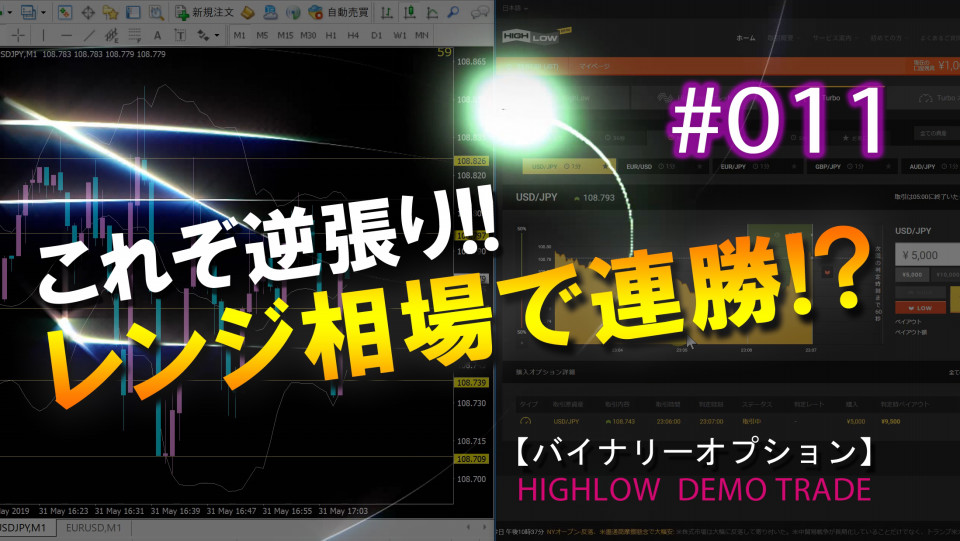Open the profiles dropdown arrow
960x541 pixels.
click(x=43, y=12)
